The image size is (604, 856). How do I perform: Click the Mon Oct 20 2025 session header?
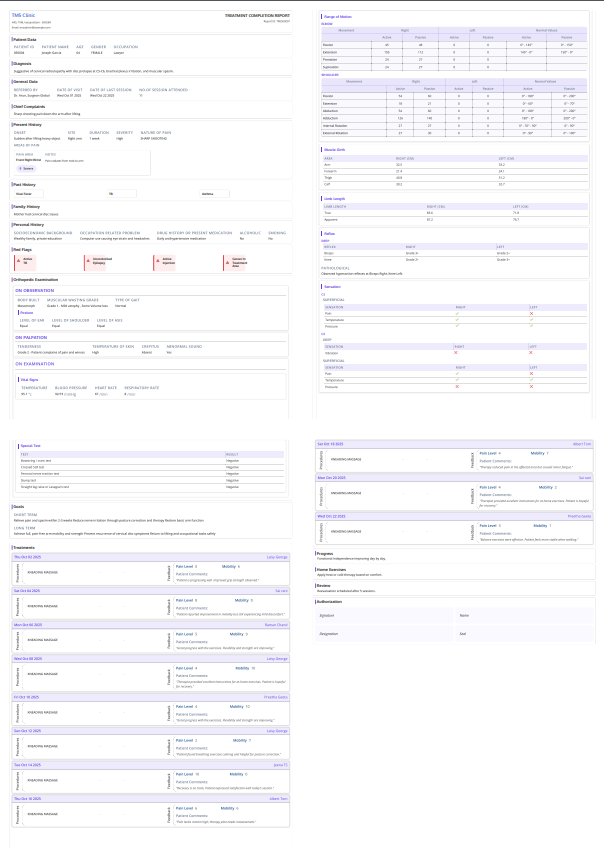click(x=454, y=478)
